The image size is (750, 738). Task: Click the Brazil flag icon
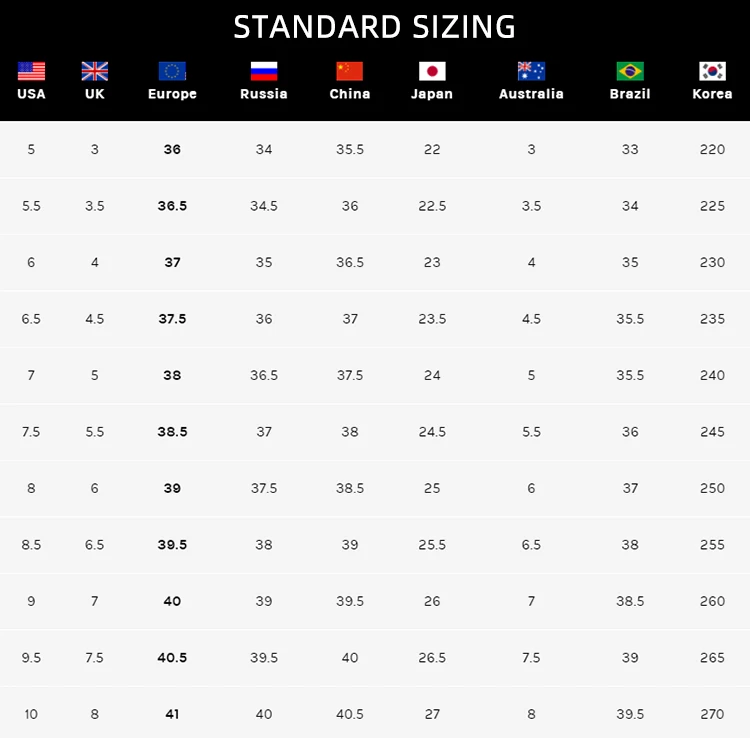pos(630,71)
